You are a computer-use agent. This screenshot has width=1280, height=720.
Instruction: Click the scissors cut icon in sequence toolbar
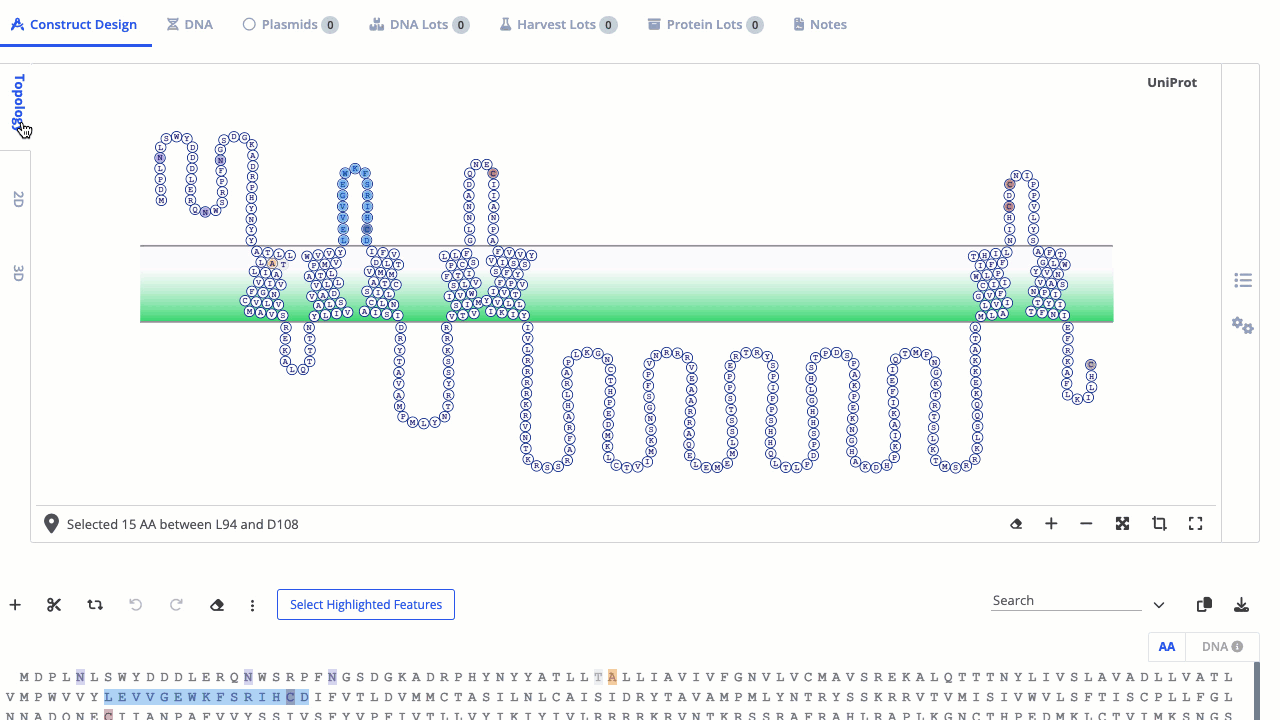(54, 605)
